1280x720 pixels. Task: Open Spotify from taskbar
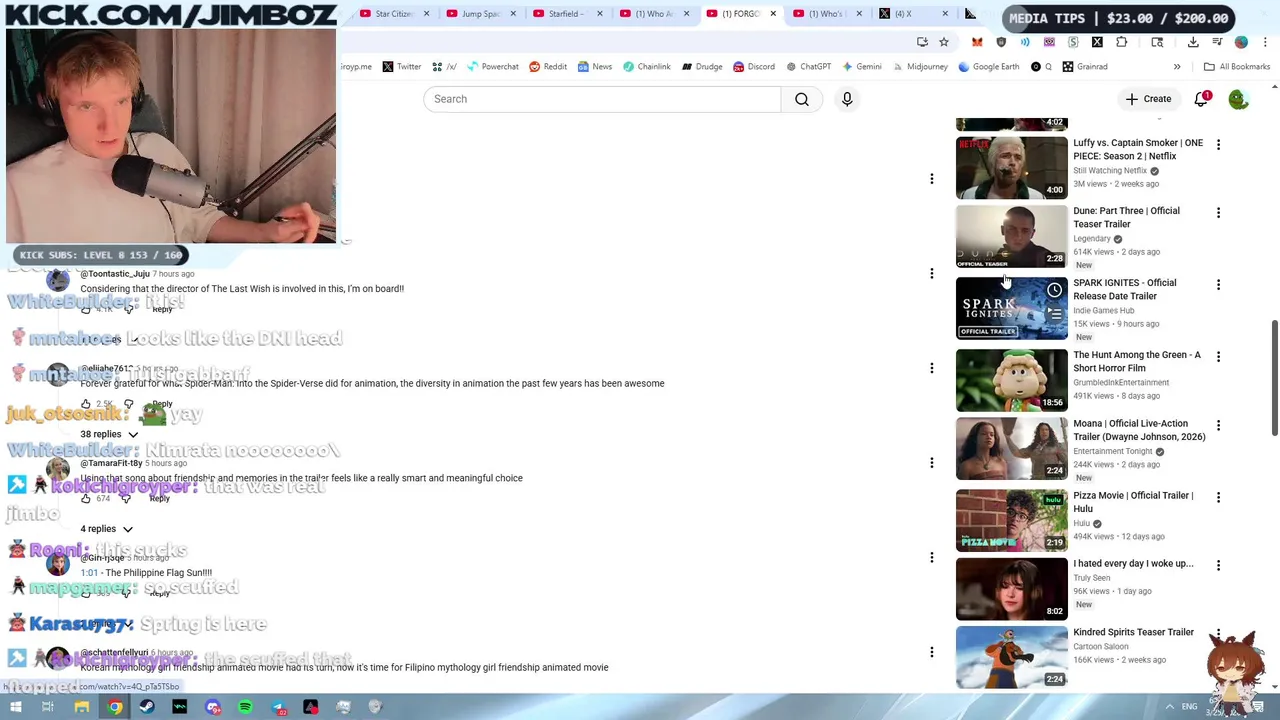point(245,707)
